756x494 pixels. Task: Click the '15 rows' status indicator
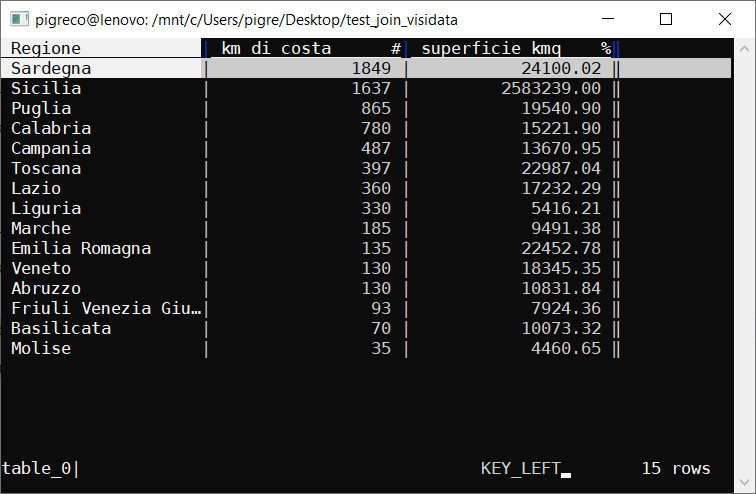coord(676,469)
